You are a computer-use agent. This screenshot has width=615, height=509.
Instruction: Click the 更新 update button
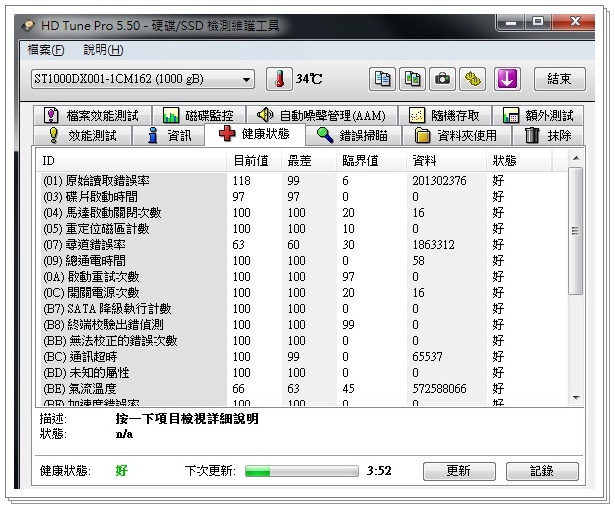[459, 471]
